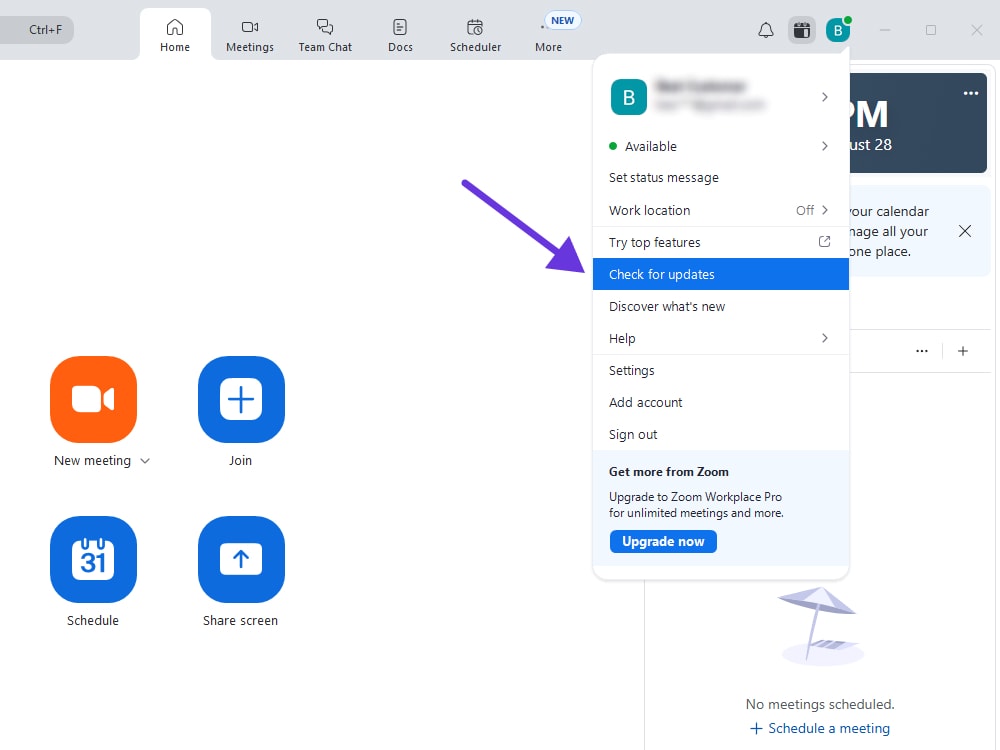
Task: Open Discover what's new
Action: [x=721, y=306]
